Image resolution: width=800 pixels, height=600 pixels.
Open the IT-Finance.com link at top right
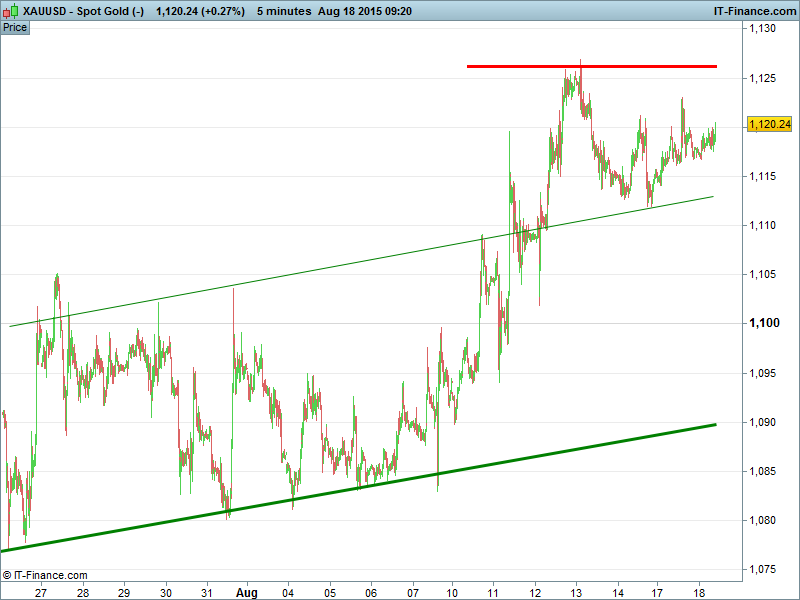(x=753, y=11)
